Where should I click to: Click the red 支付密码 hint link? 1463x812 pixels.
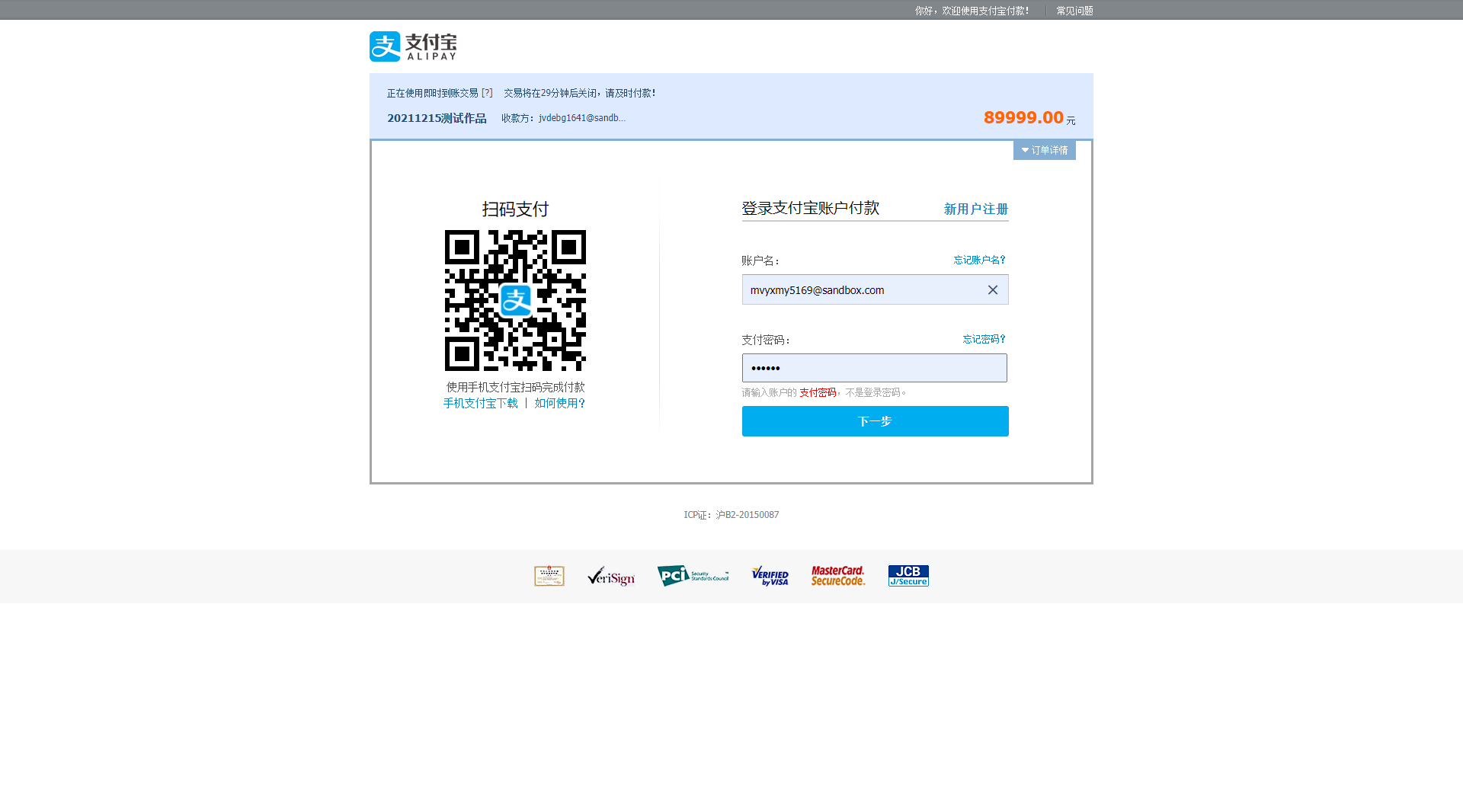click(818, 392)
